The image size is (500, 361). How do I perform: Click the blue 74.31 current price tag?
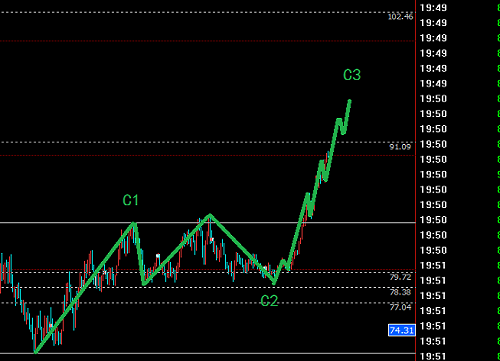(x=402, y=330)
